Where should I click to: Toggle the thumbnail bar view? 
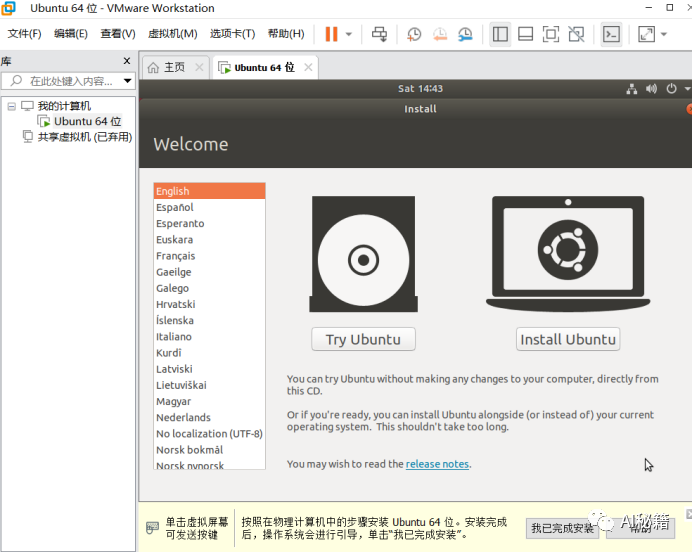click(x=525, y=34)
